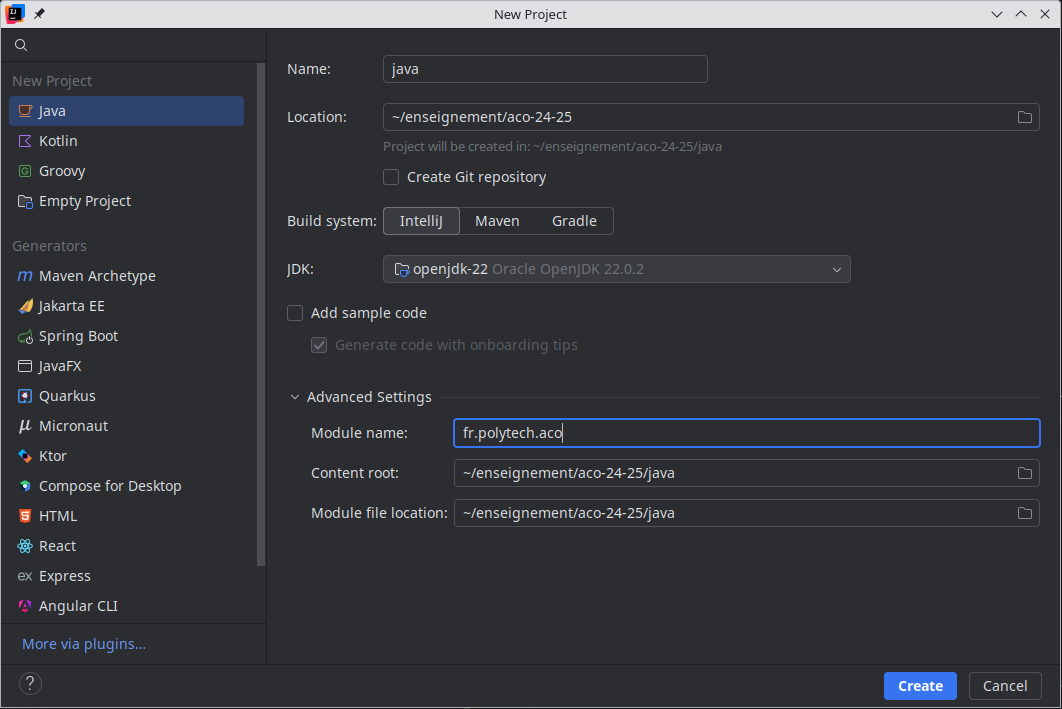The image size is (1062, 709).
Task: Browse folder for project Location
Action: pos(1024,117)
